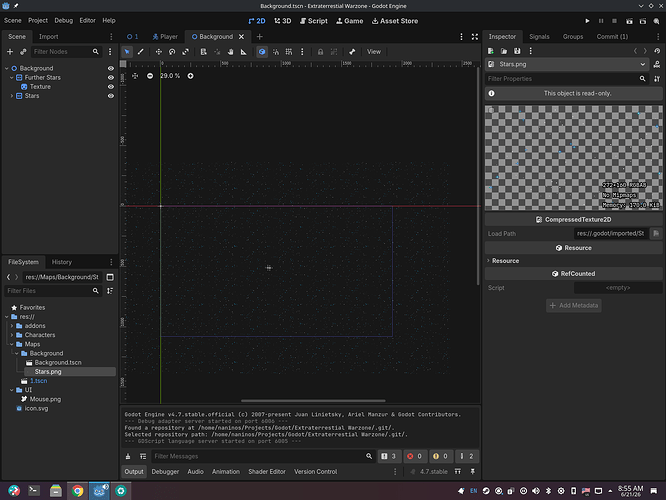Switch to the Signals tab

point(539,37)
